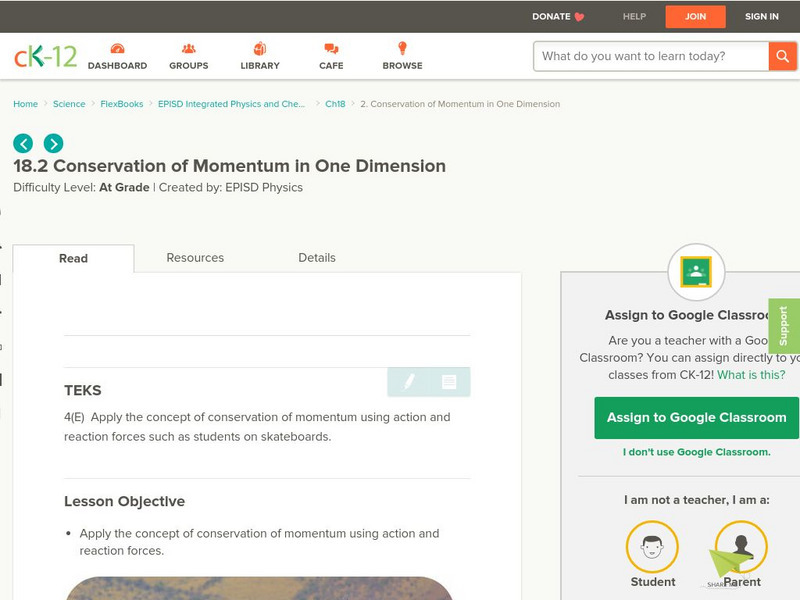Viewport: 800px width, 600px height.
Task: Open the Browse lightbulb icon
Action: point(402,49)
